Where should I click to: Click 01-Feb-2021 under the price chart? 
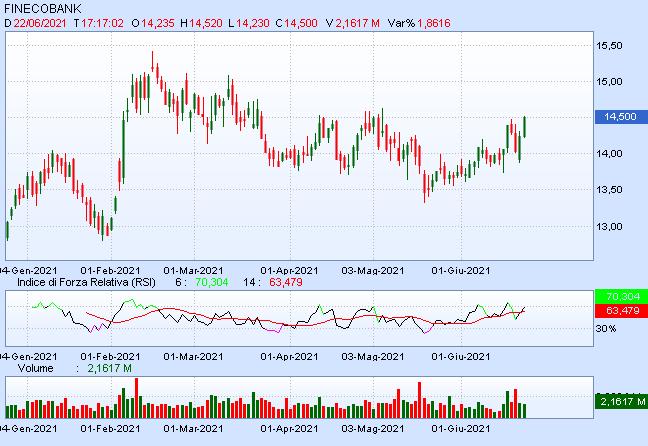(x=110, y=271)
